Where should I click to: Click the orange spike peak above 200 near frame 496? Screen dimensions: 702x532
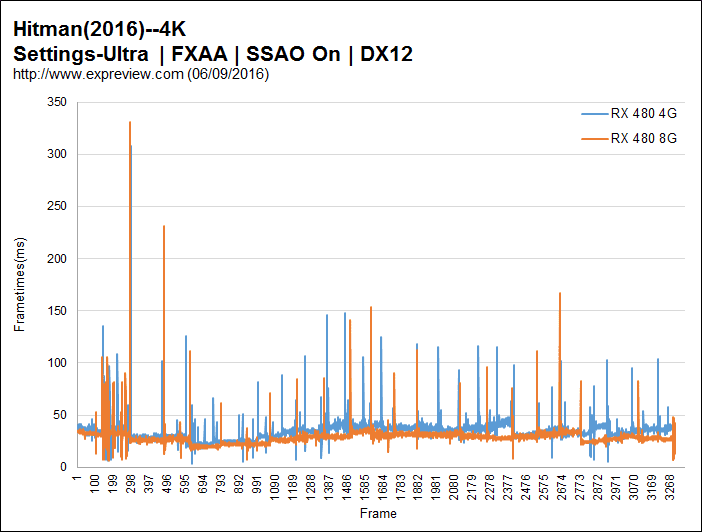tap(164, 226)
